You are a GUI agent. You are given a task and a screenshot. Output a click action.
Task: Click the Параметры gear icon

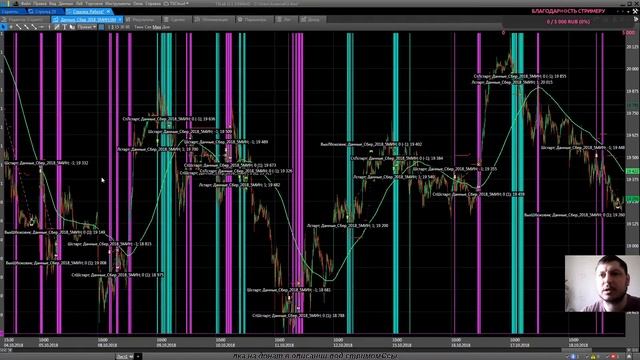point(240,19)
